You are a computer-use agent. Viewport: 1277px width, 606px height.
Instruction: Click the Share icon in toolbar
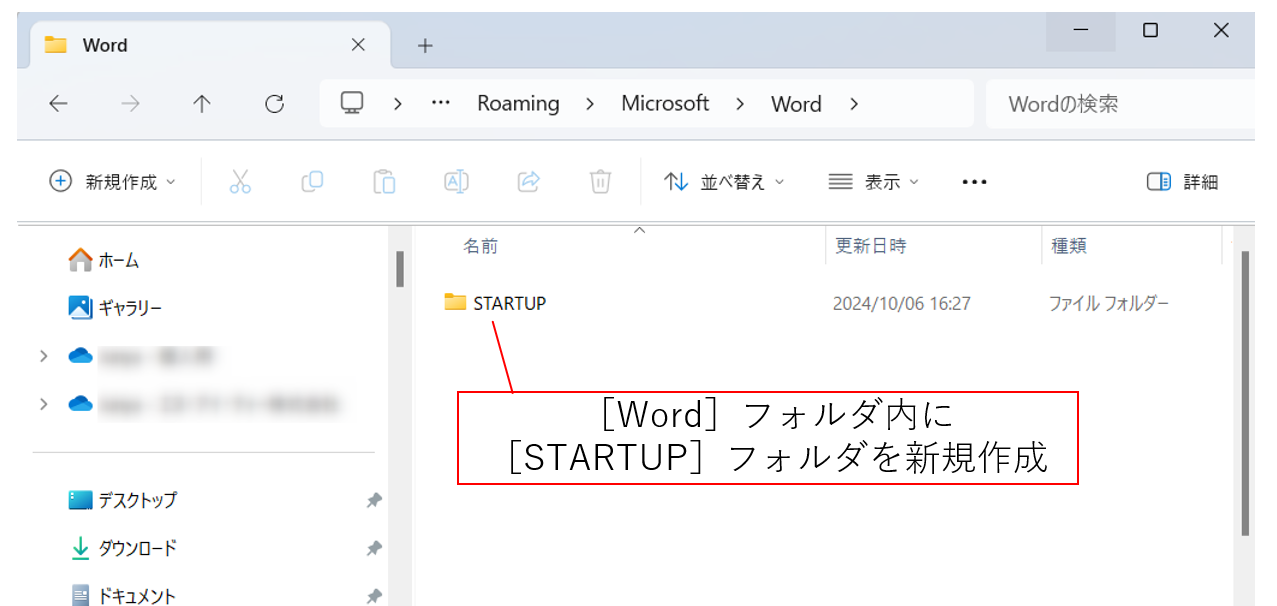pyautogui.click(x=528, y=181)
